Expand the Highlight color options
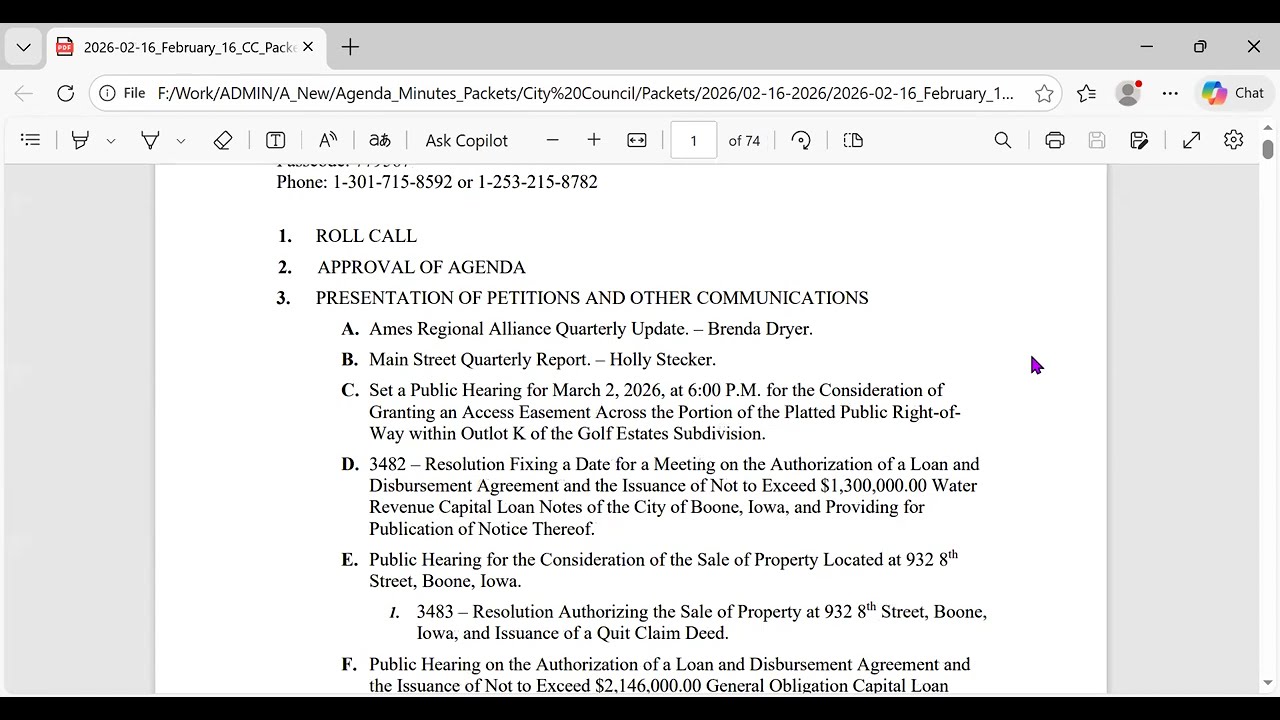Screen dimensions: 1280x720 (111, 141)
